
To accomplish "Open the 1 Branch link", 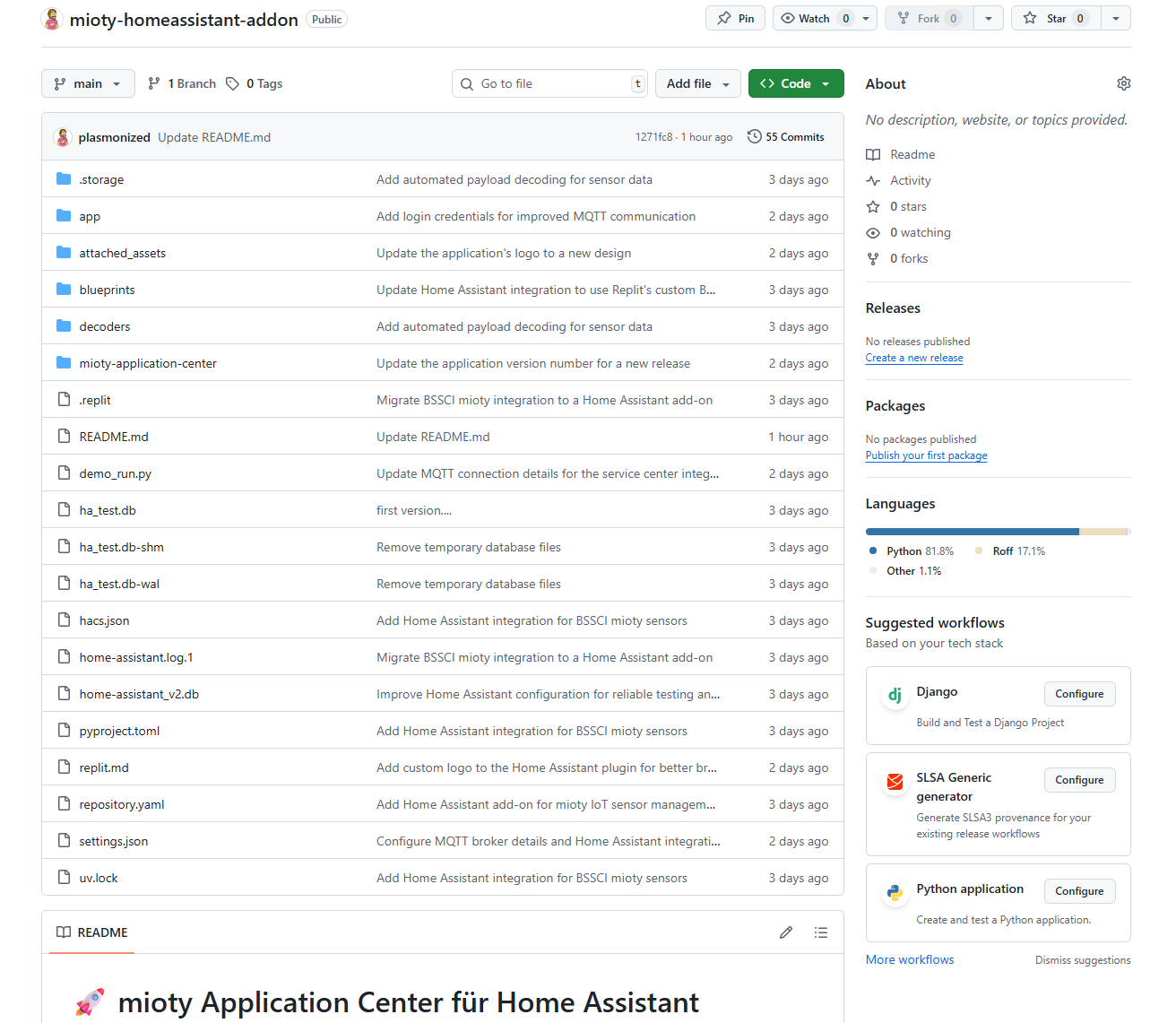I will [x=182, y=83].
